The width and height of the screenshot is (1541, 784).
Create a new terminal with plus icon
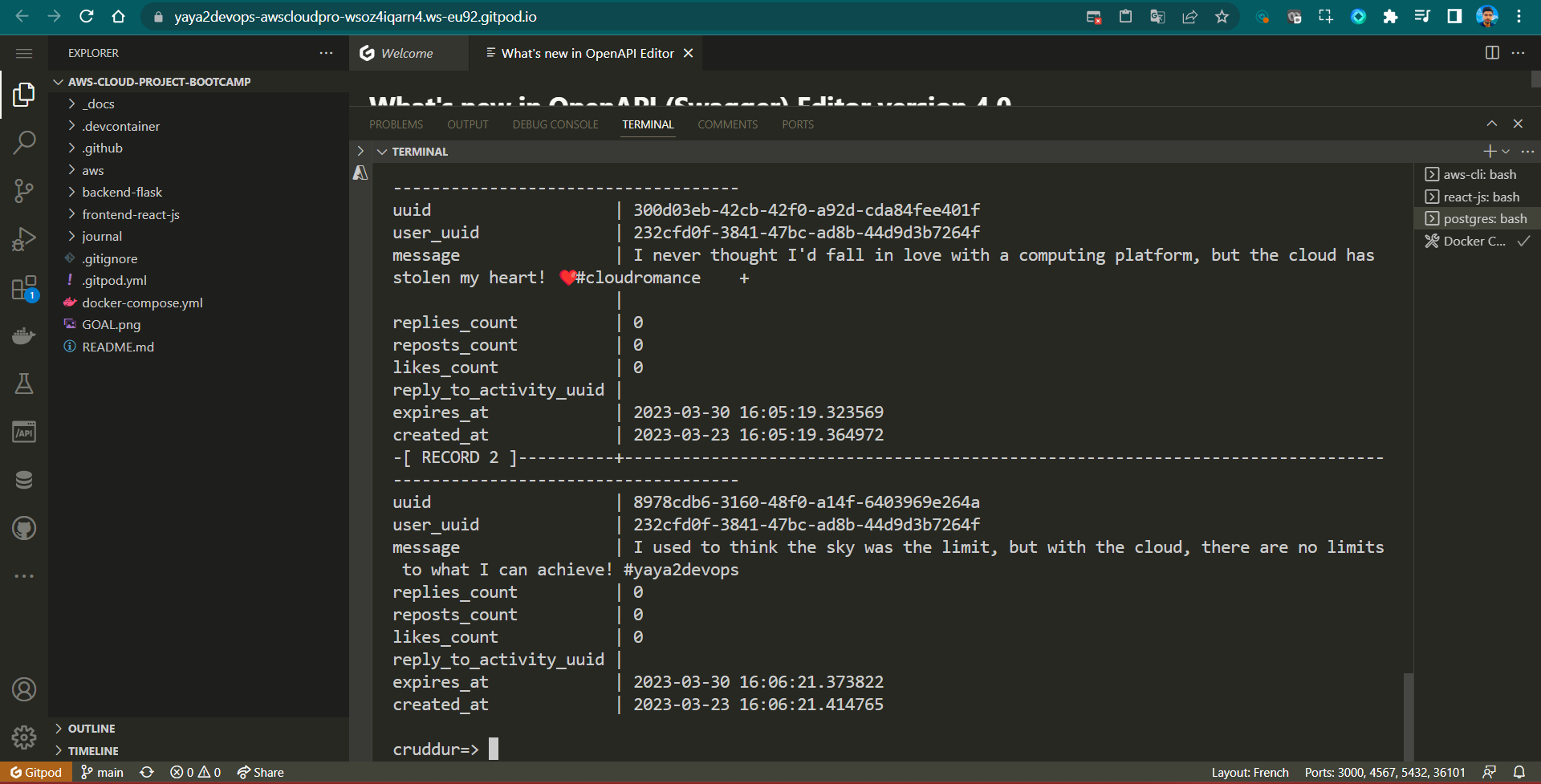coord(1490,151)
